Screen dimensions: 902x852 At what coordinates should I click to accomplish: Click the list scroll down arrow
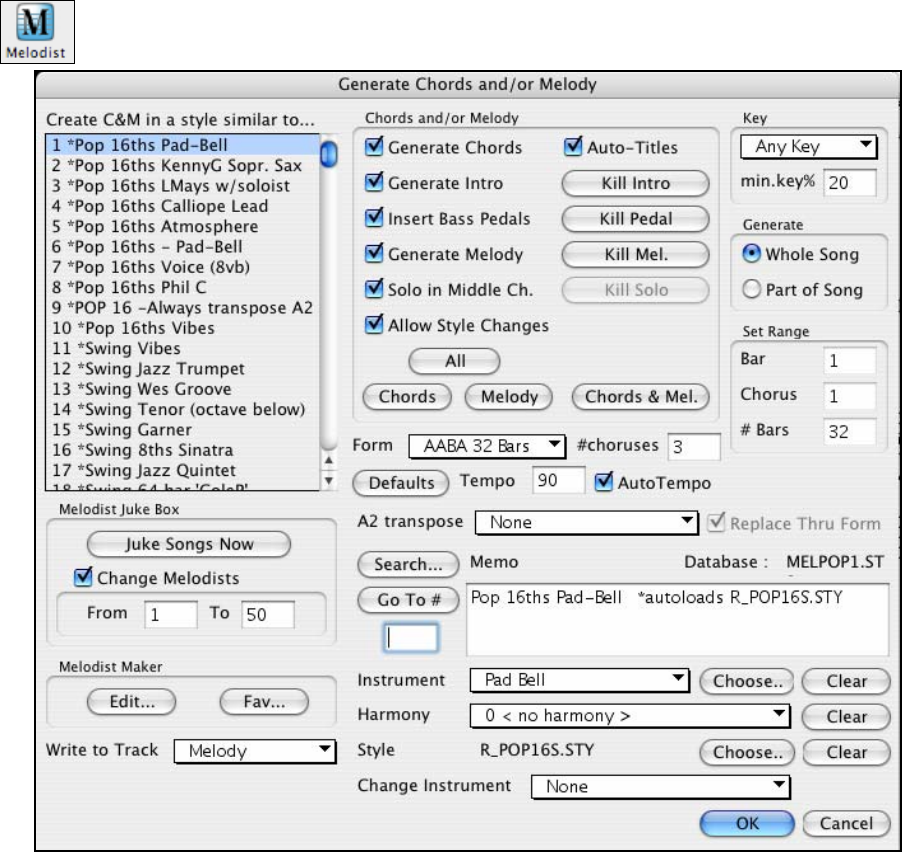pyautogui.click(x=328, y=480)
